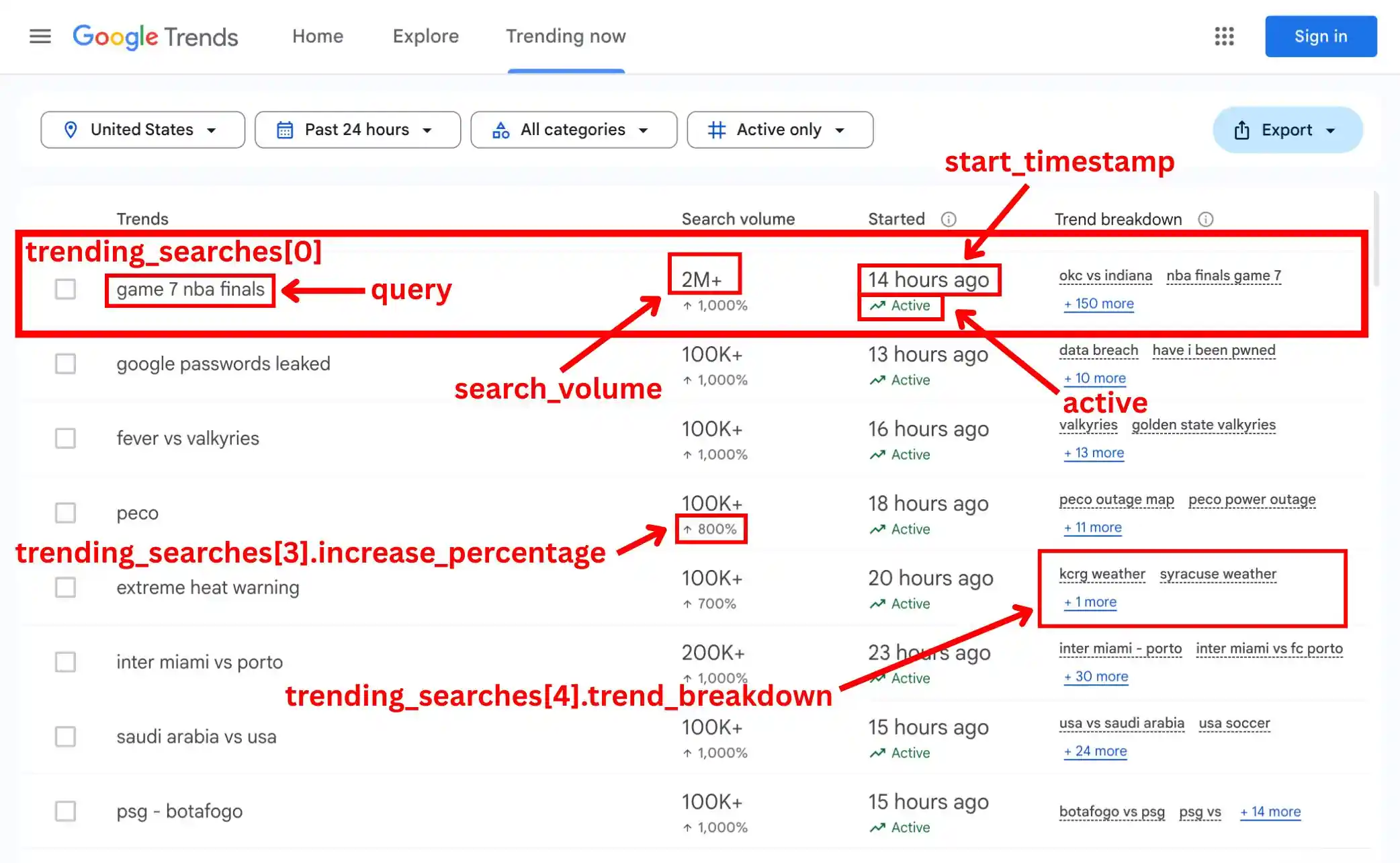This screenshot has width=1400, height=863.
Task: Click the nba finals game 7 query
Action: 1224,276
